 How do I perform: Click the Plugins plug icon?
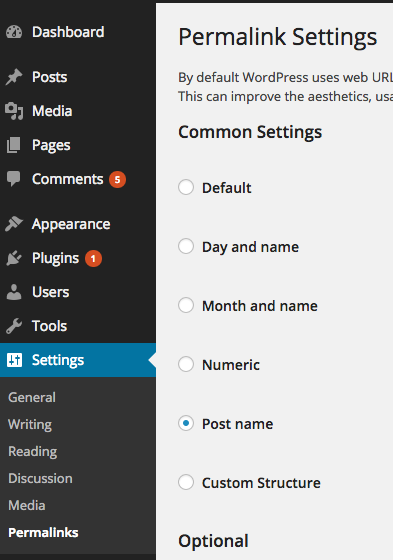pos(14,258)
